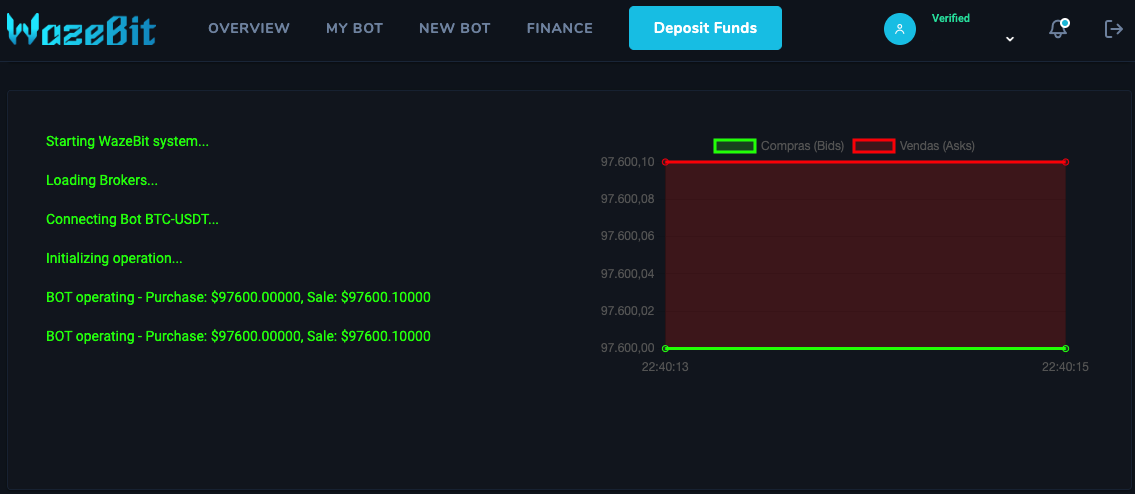Click the WazeBit logo
The height and width of the screenshot is (494, 1135).
pos(81,29)
